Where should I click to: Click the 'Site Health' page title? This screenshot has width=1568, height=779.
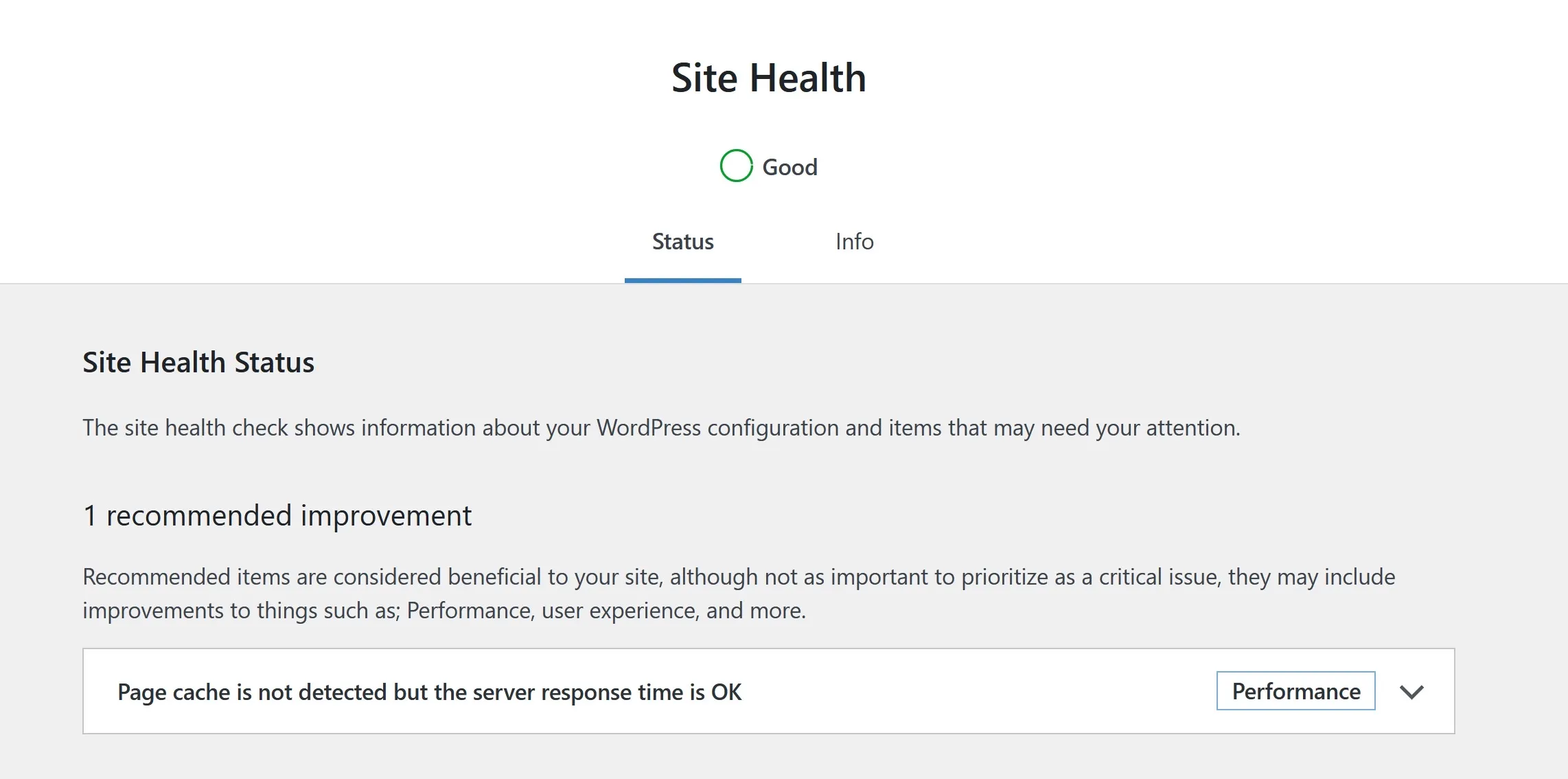768,77
